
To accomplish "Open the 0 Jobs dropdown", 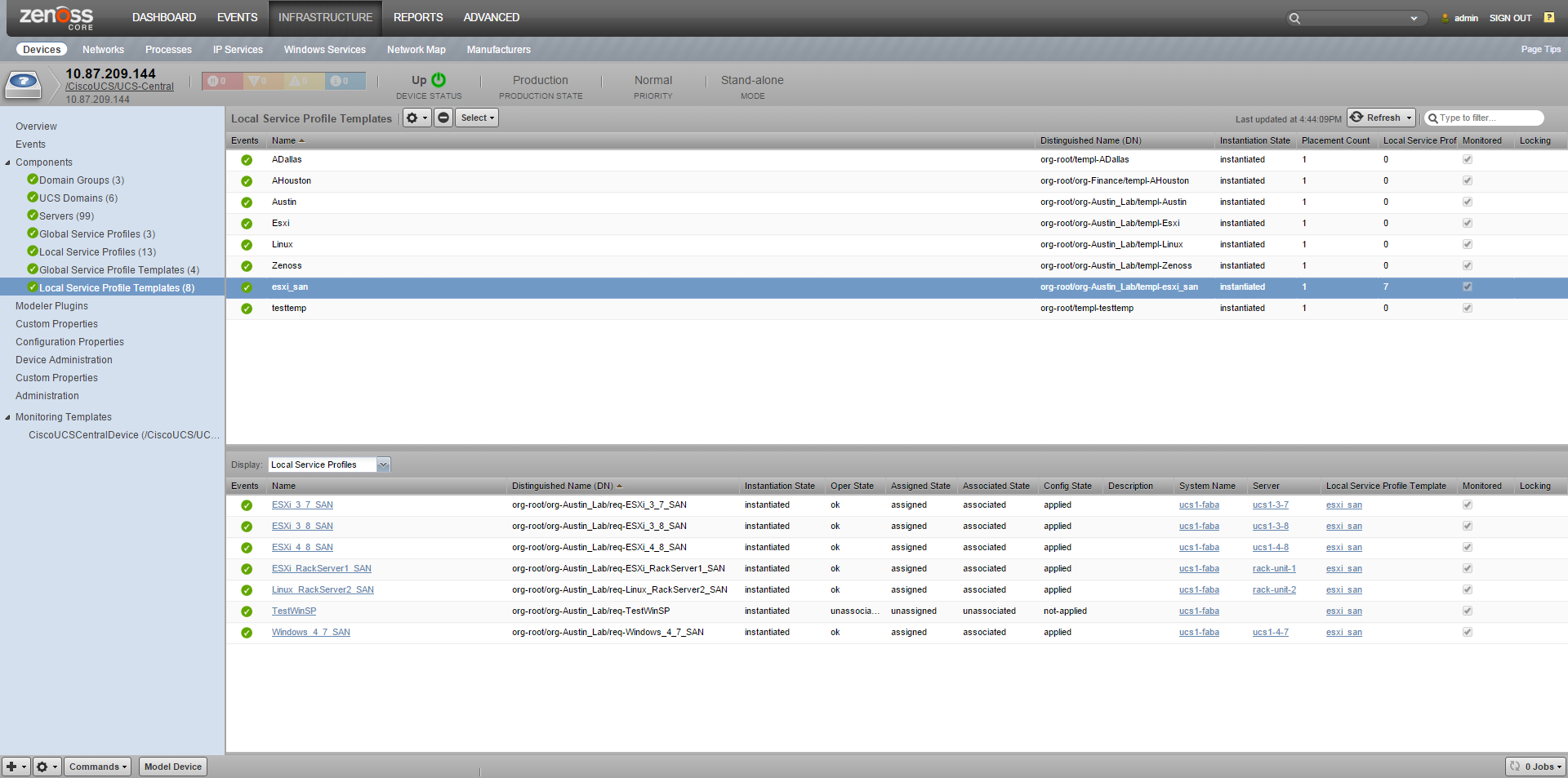I will point(1536,767).
